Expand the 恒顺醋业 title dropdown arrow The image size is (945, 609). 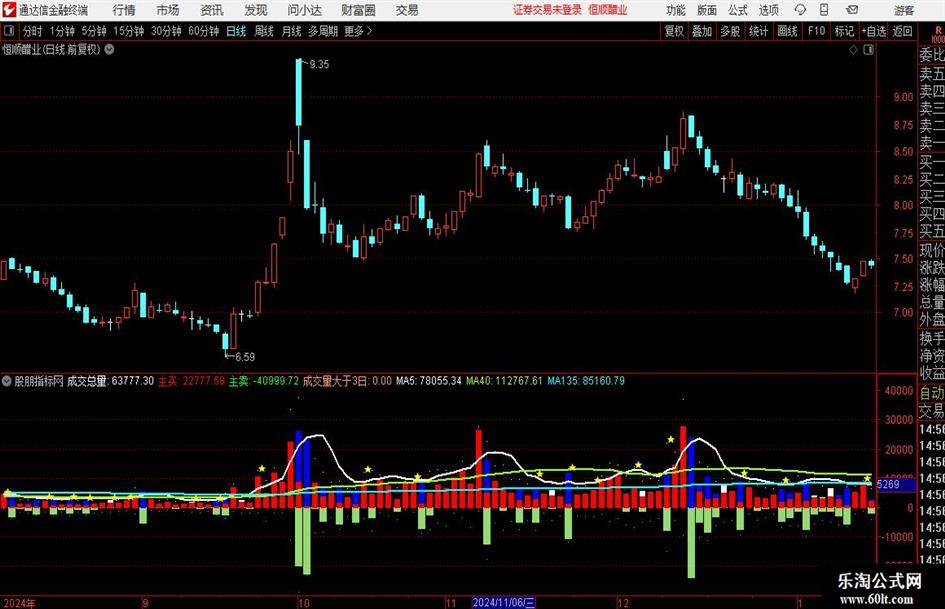[109, 49]
